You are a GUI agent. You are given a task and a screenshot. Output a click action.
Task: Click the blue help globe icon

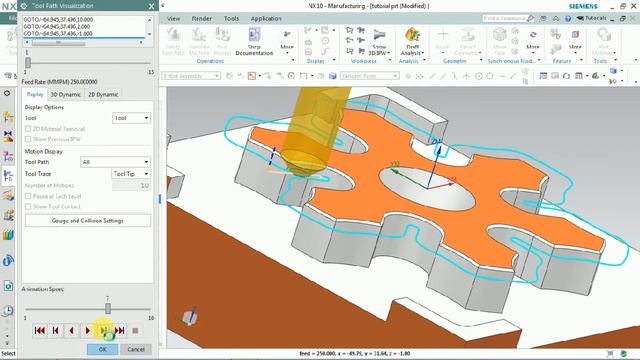568,19
